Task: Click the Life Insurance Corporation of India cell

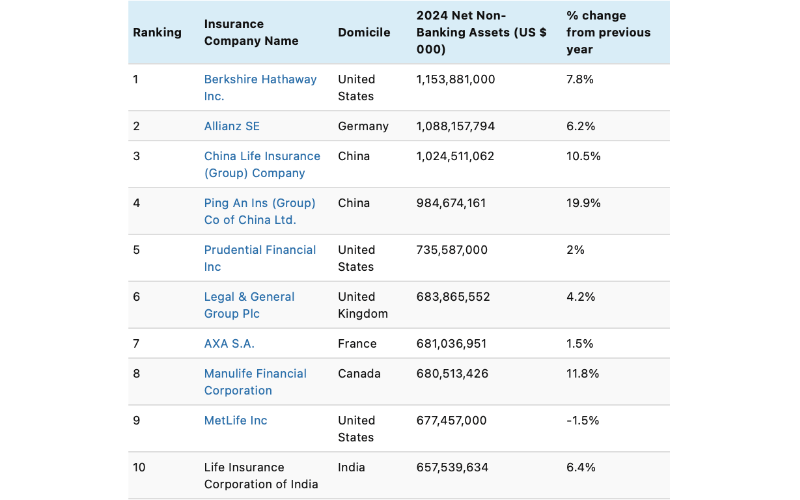Action: (x=260, y=475)
